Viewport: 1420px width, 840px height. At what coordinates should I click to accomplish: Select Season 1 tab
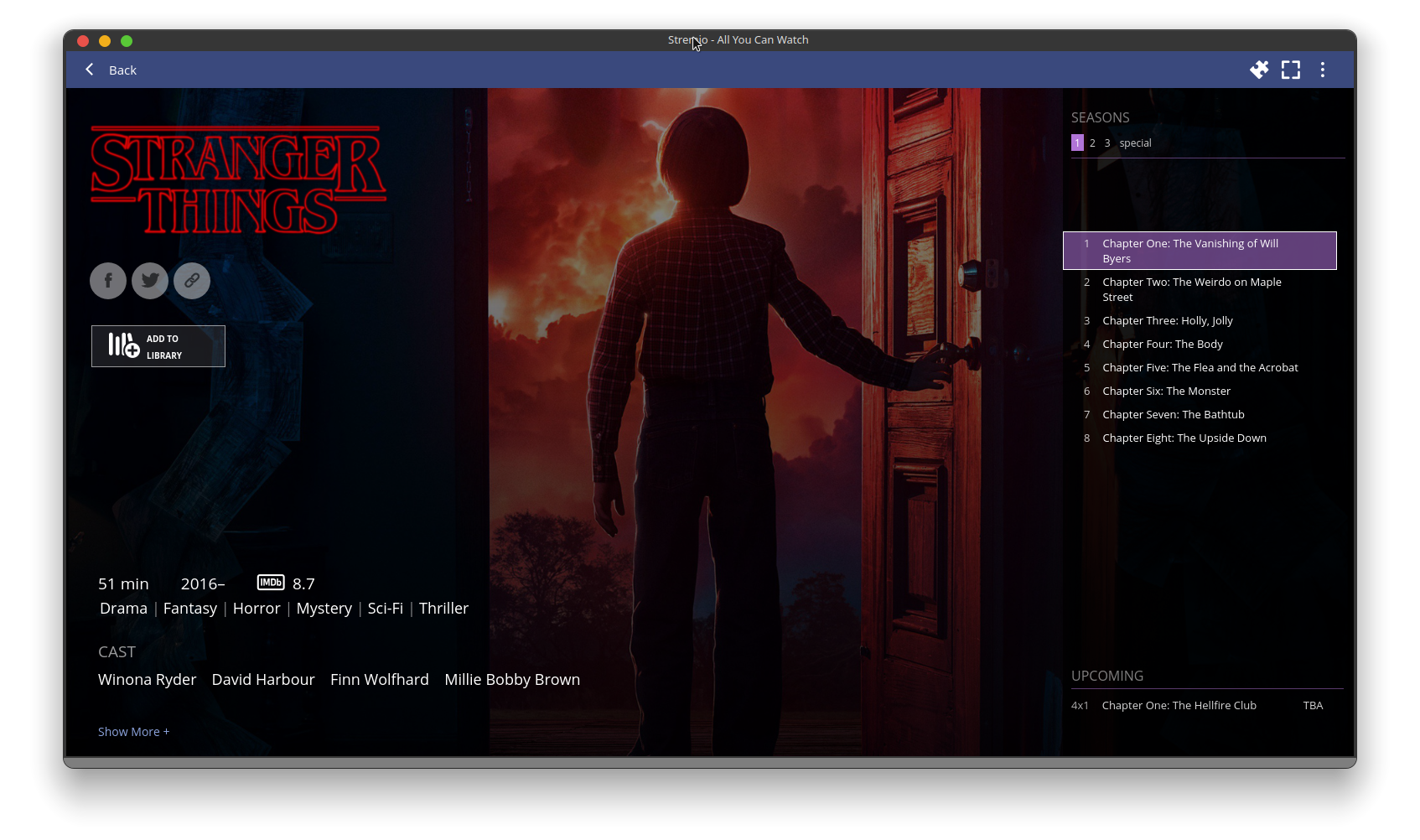tap(1077, 143)
